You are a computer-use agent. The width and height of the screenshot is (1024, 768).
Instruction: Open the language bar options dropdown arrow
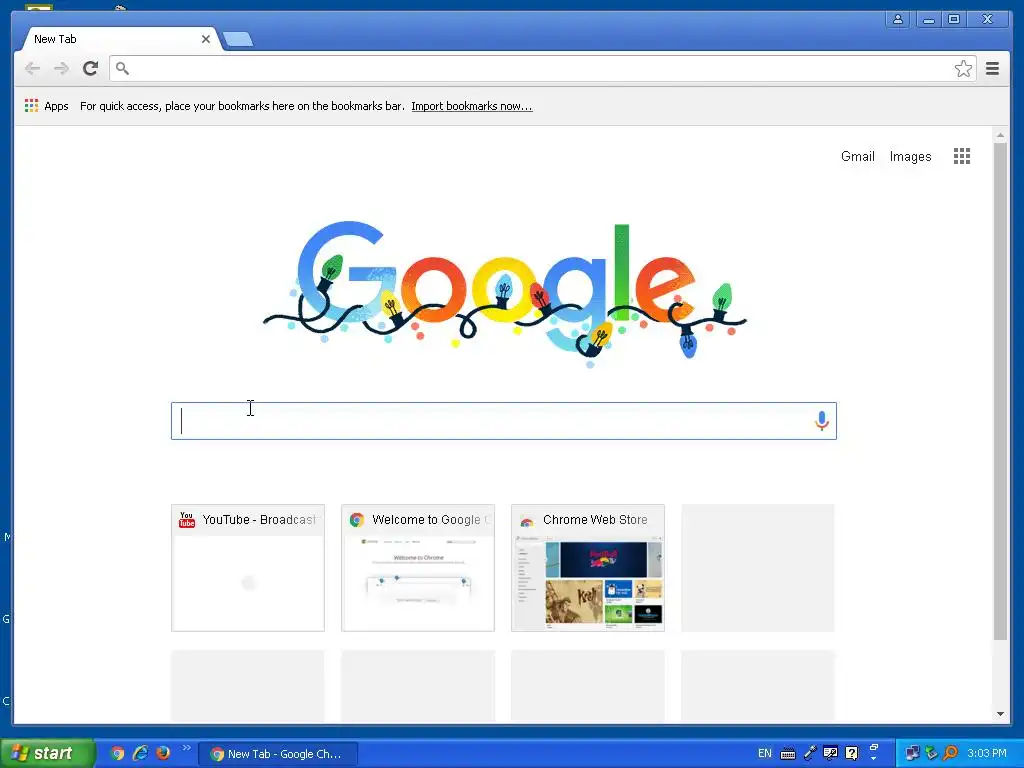click(874, 759)
